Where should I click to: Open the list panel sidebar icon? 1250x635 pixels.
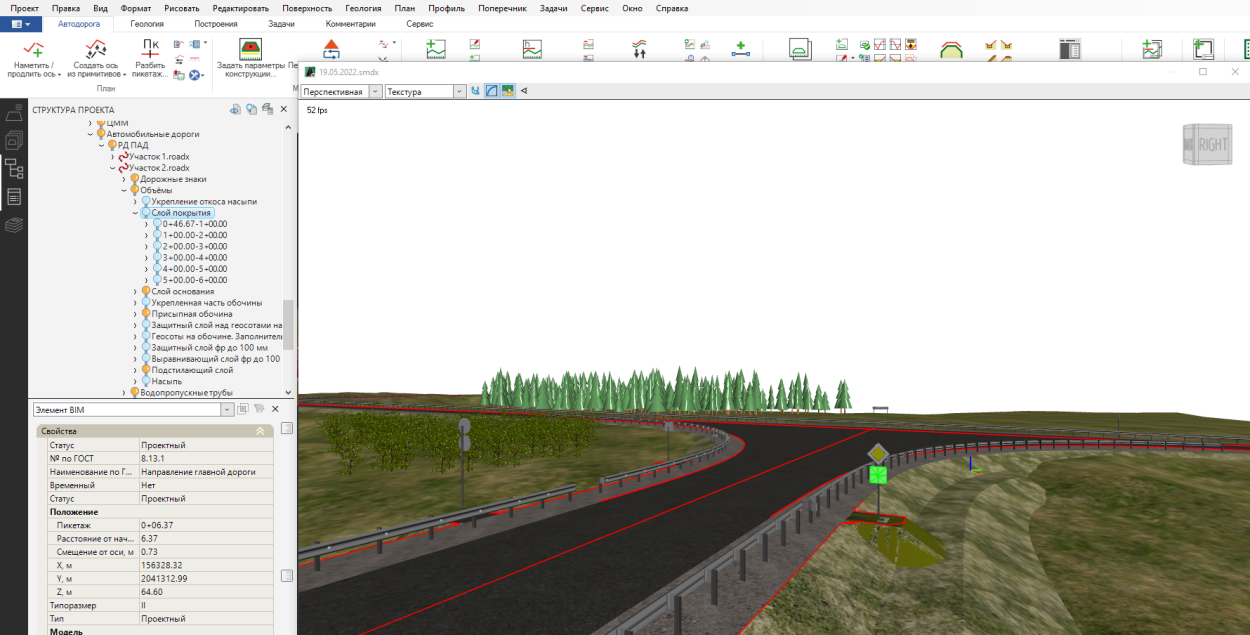(x=14, y=196)
